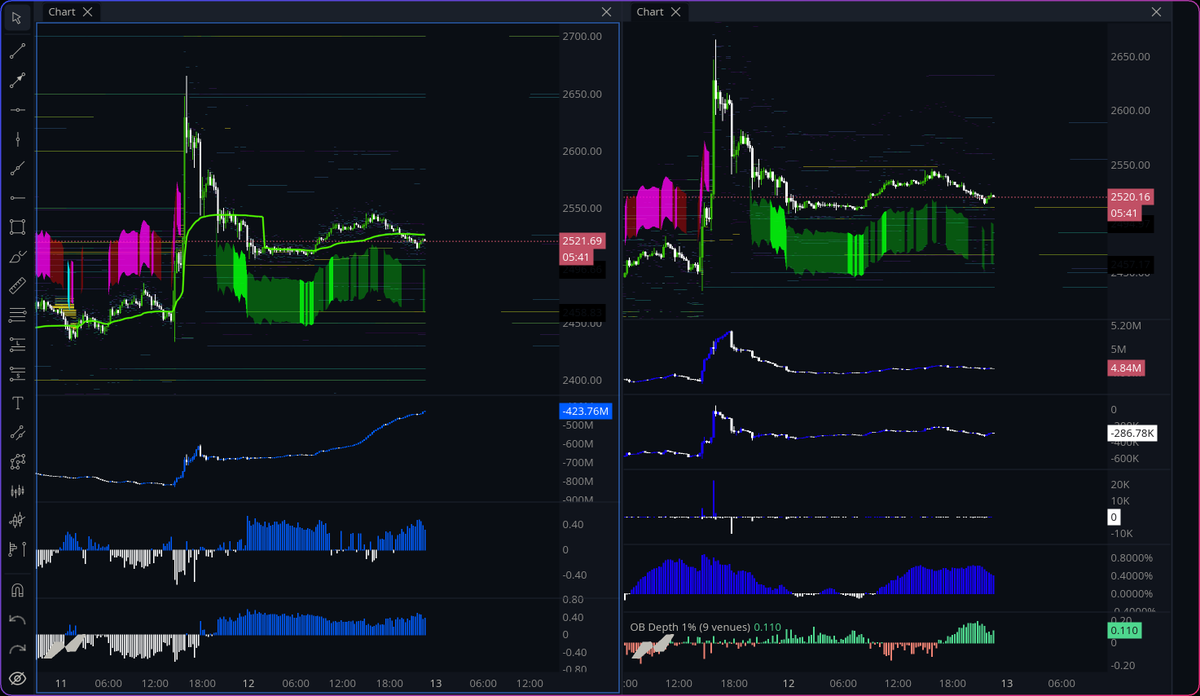Select the horizontal ray tool
The height and width of the screenshot is (696, 1200).
coord(17,197)
